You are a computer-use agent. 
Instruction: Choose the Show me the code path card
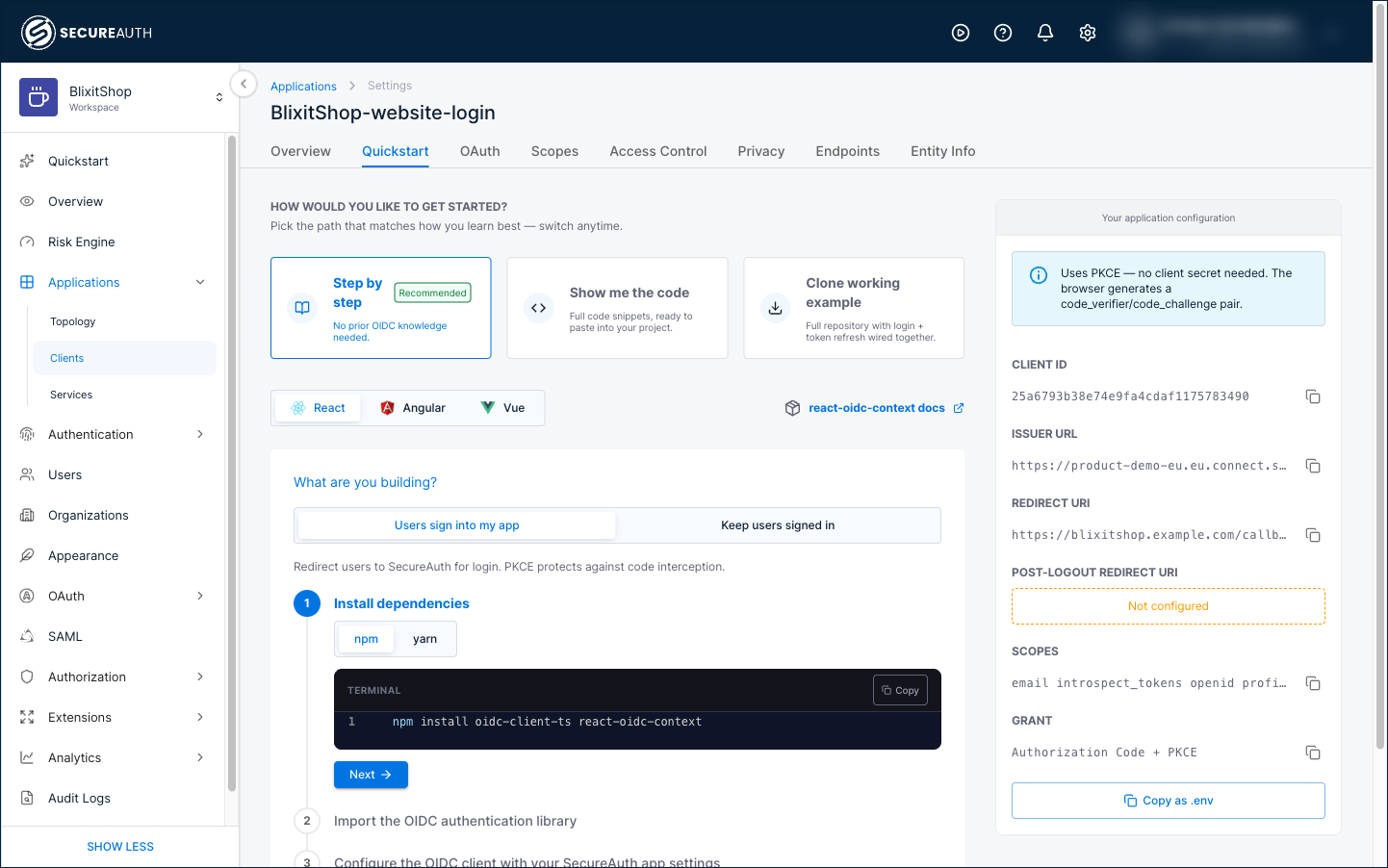click(x=617, y=308)
